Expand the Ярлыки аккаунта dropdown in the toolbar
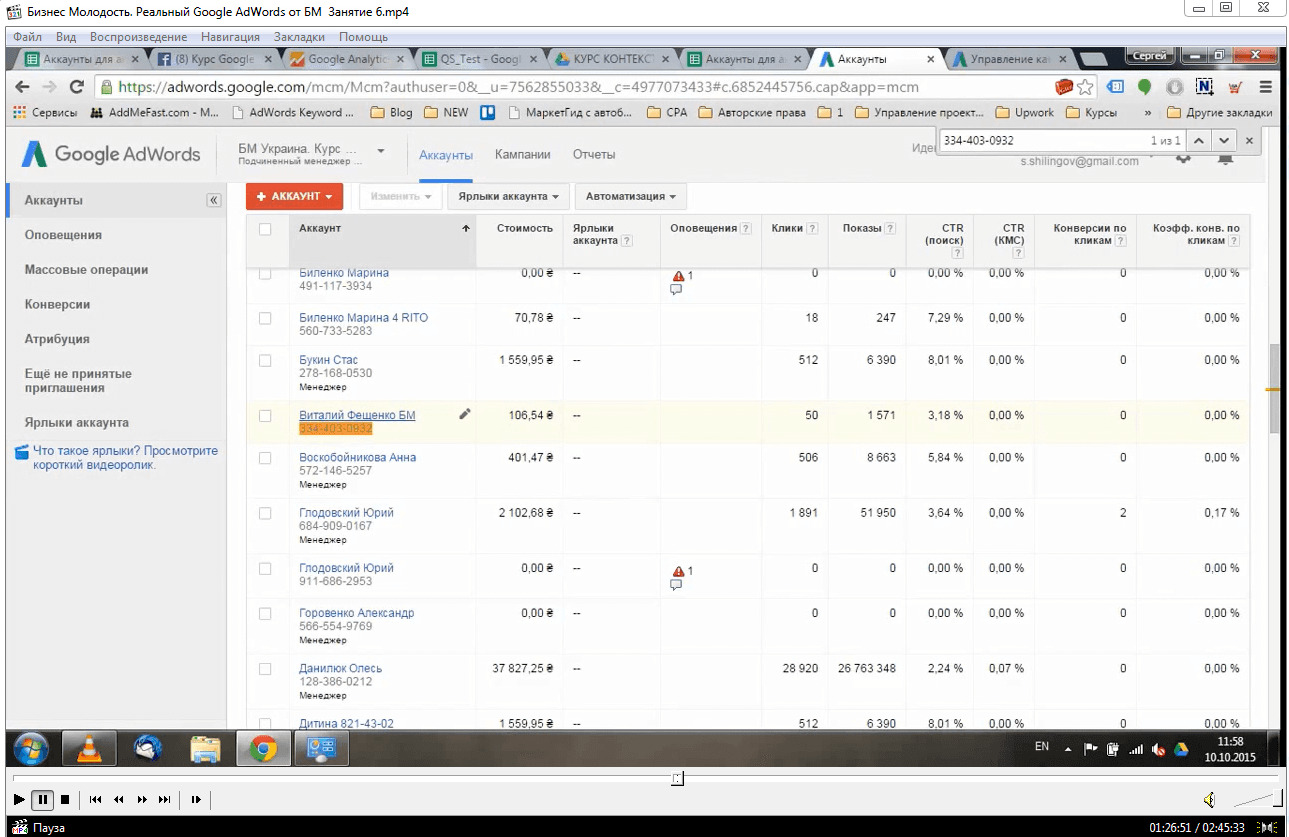Image resolution: width=1289 pixels, height=837 pixels. point(508,196)
